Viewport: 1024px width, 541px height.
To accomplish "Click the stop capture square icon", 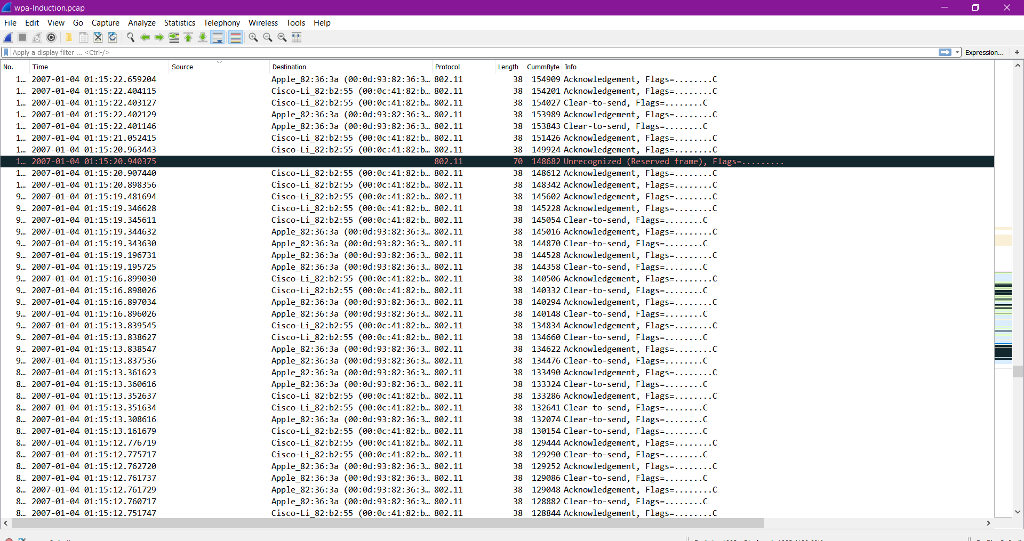I will pyautogui.click(x=22, y=38).
